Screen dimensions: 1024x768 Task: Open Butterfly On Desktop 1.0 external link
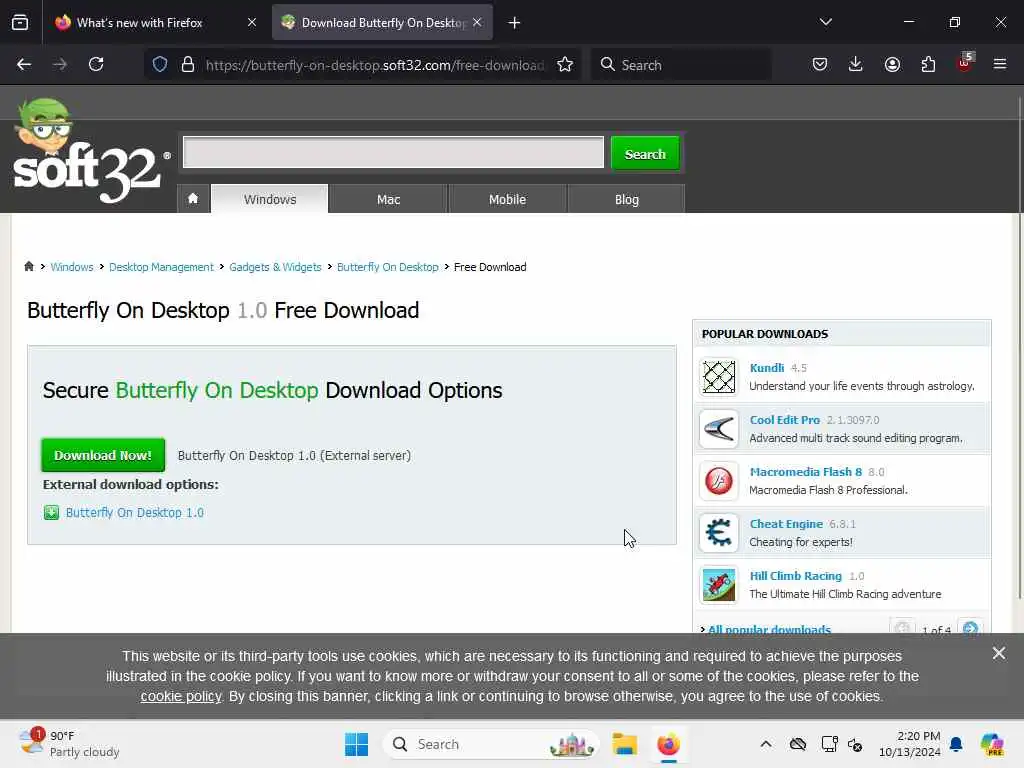[x=135, y=513]
